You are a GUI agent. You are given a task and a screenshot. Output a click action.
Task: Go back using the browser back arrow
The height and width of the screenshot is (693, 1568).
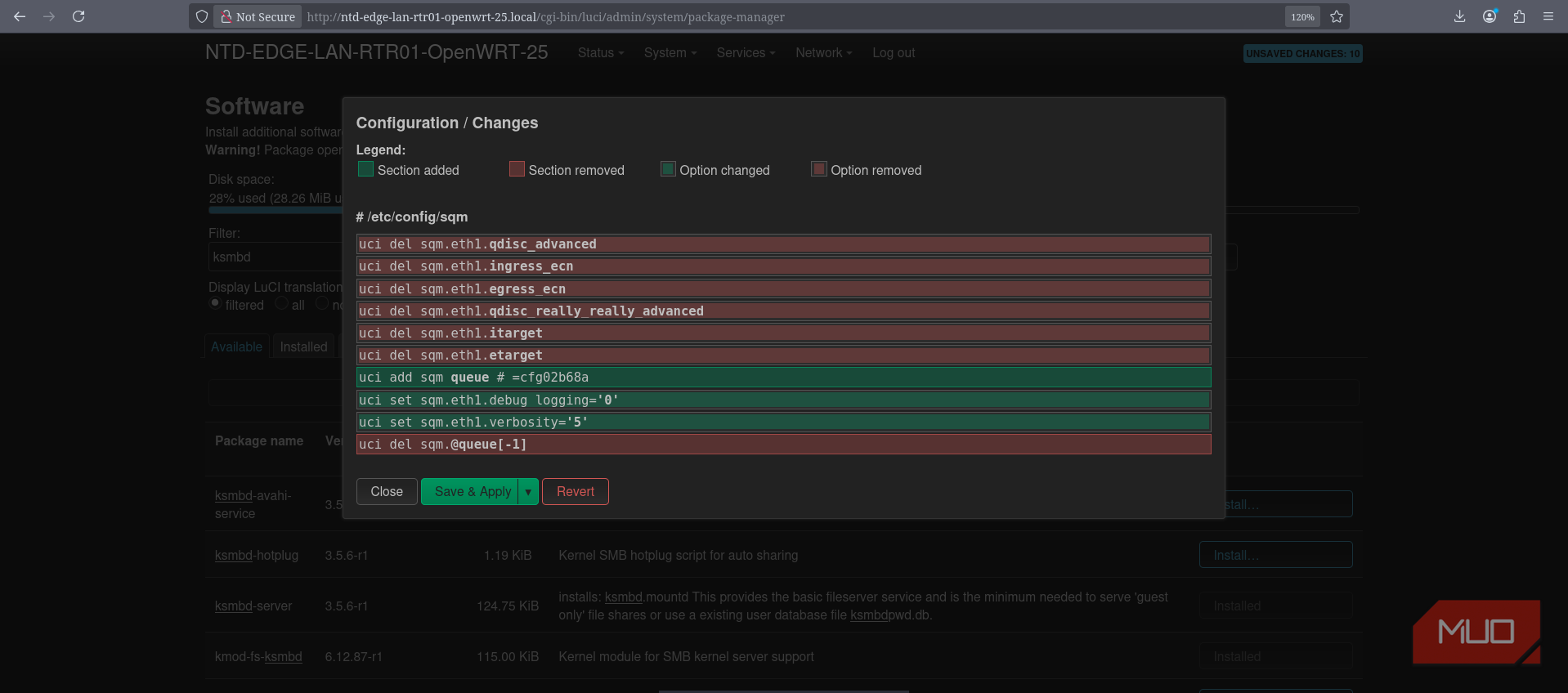[x=20, y=16]
